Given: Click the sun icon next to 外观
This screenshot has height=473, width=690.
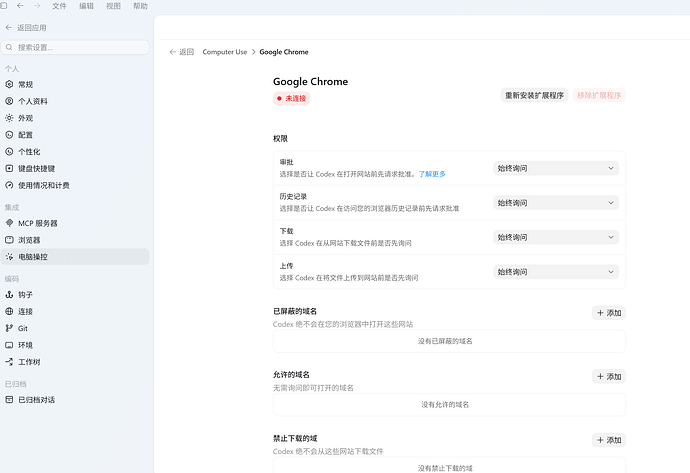Looking at the screenshot, I should click(x=9, y=118).
